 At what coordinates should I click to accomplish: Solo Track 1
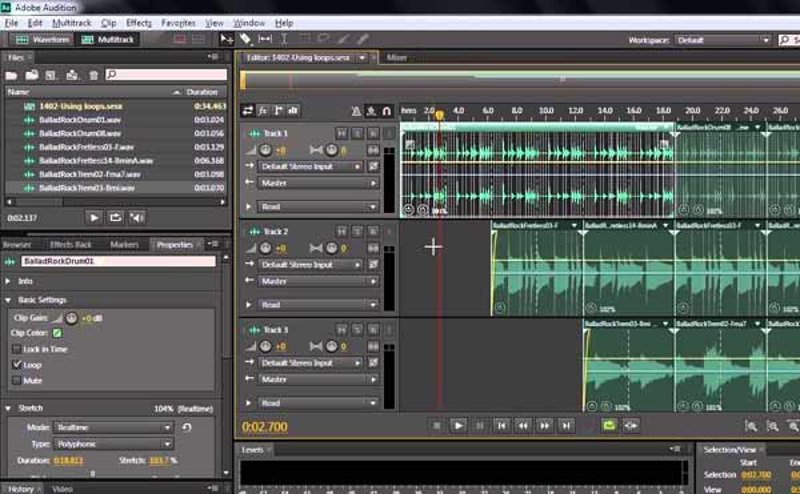click(358, 133)
